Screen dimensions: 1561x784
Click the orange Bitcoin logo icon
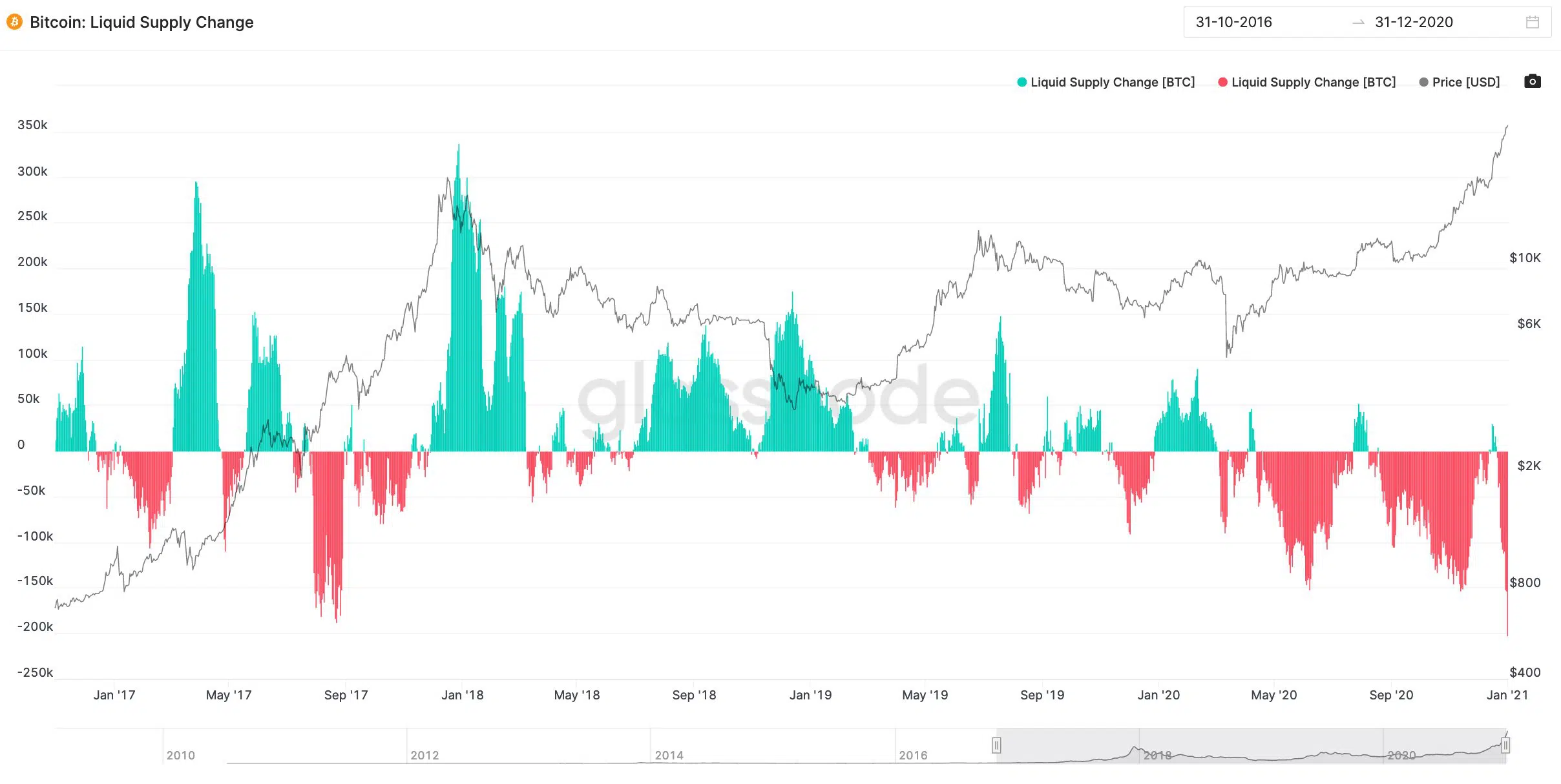[x=14, y=22]
